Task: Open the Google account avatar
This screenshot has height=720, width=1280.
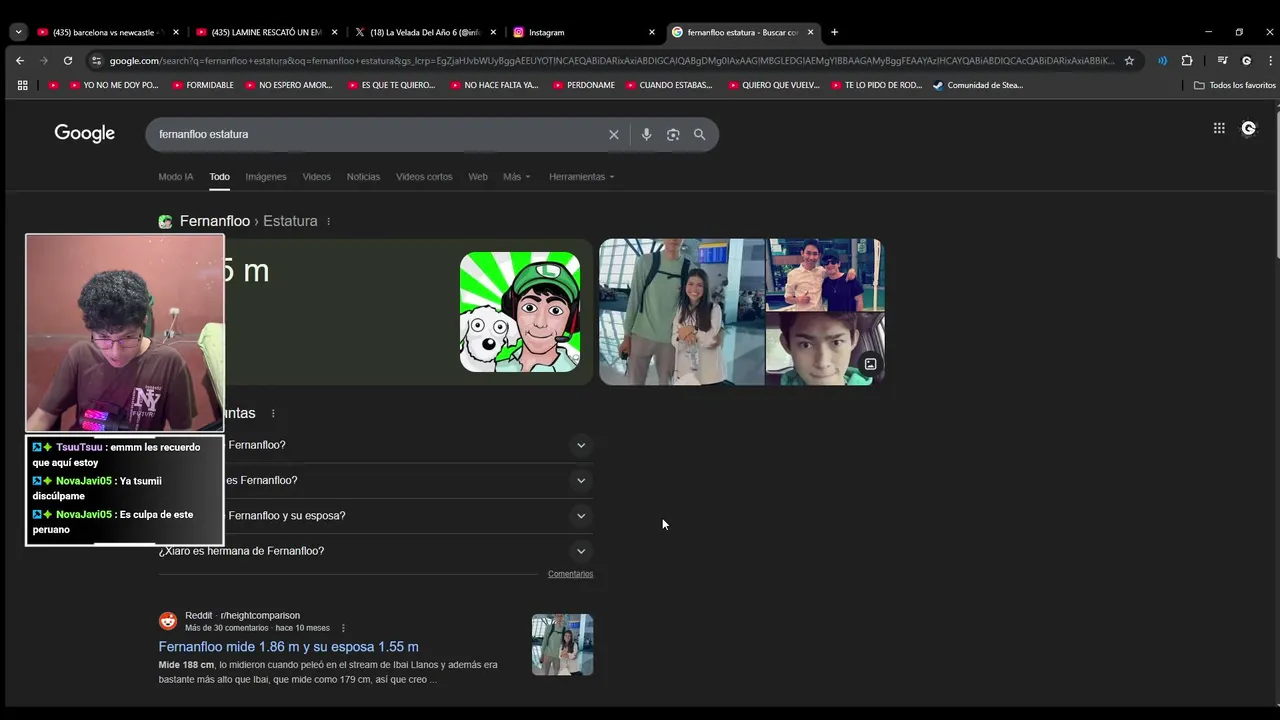Action: pos(1248,128)
